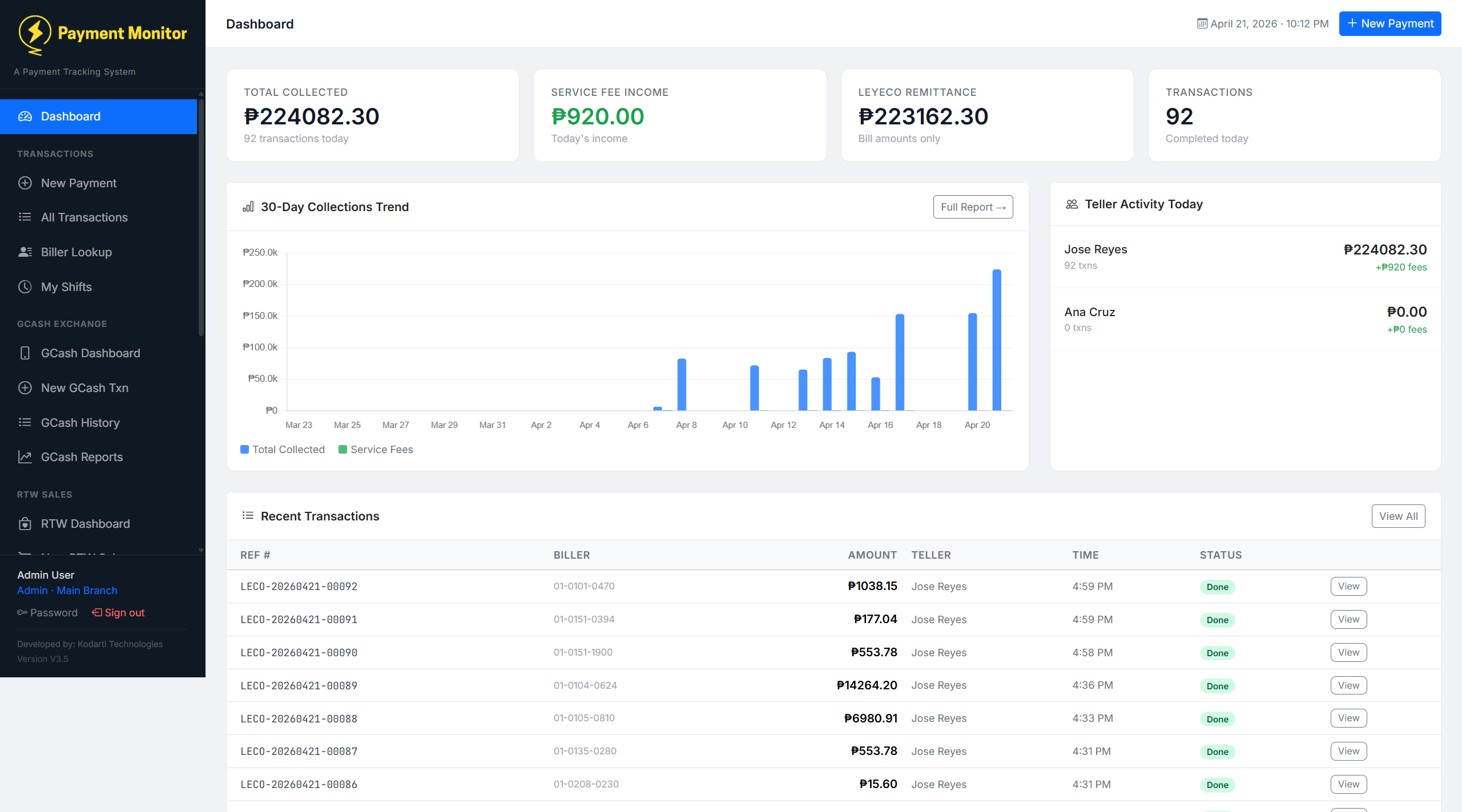Viewport: 1462px width, 812px height.
Task: Click the list icon beside Recent Transactions
Action: [248, 515]
